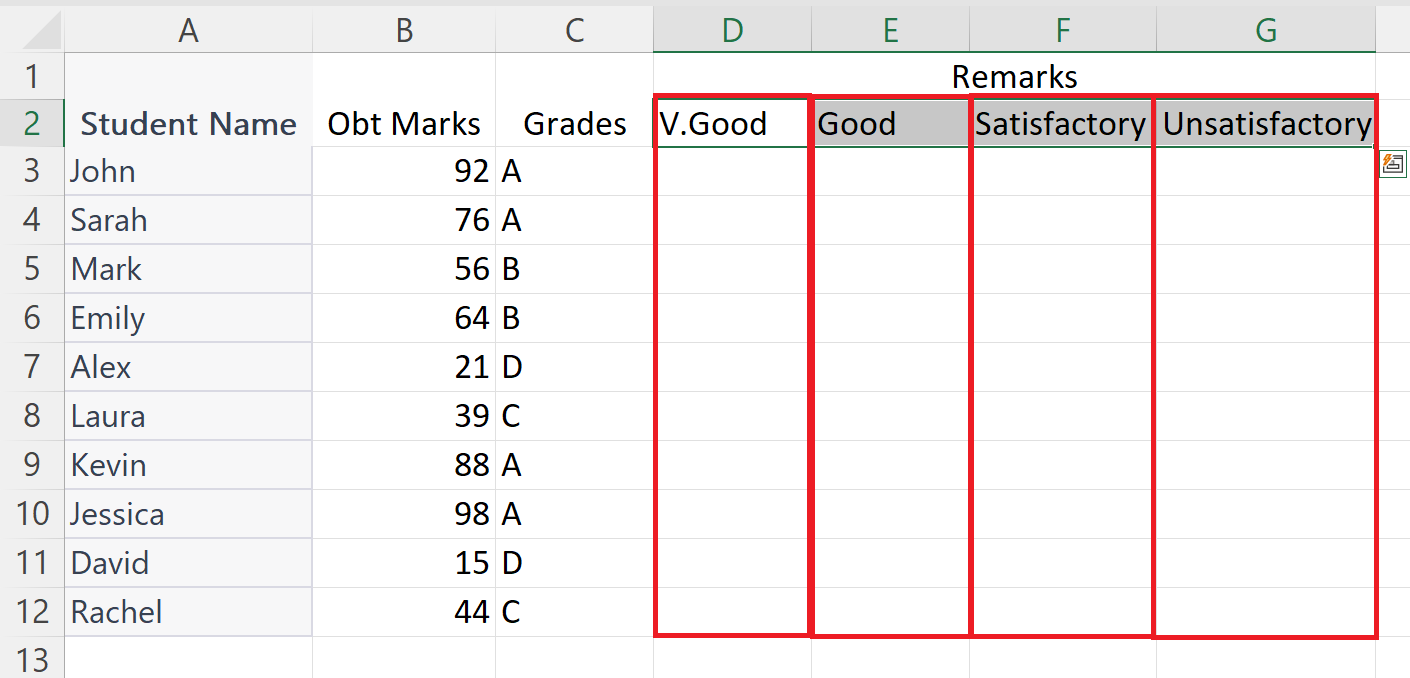Select column D header

pos(732,30)
